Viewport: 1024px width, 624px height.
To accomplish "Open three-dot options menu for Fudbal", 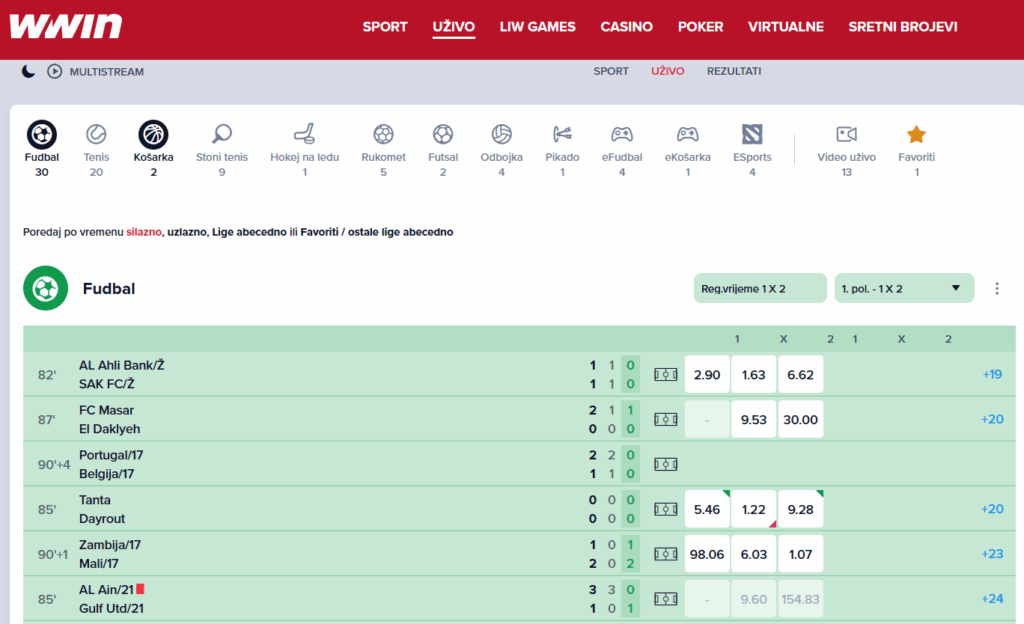I will pos(996,289).
